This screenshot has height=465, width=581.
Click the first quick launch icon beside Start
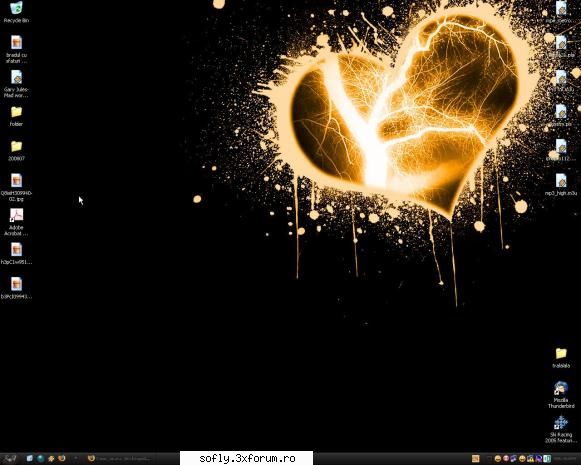(x=30, y=459)
